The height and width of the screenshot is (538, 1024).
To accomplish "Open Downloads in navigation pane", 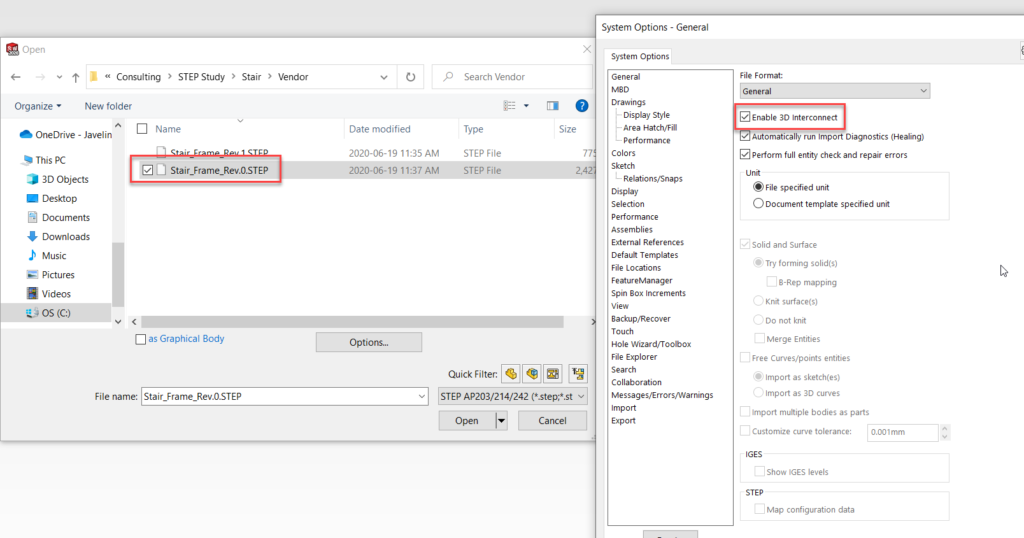I will (58, 236).
